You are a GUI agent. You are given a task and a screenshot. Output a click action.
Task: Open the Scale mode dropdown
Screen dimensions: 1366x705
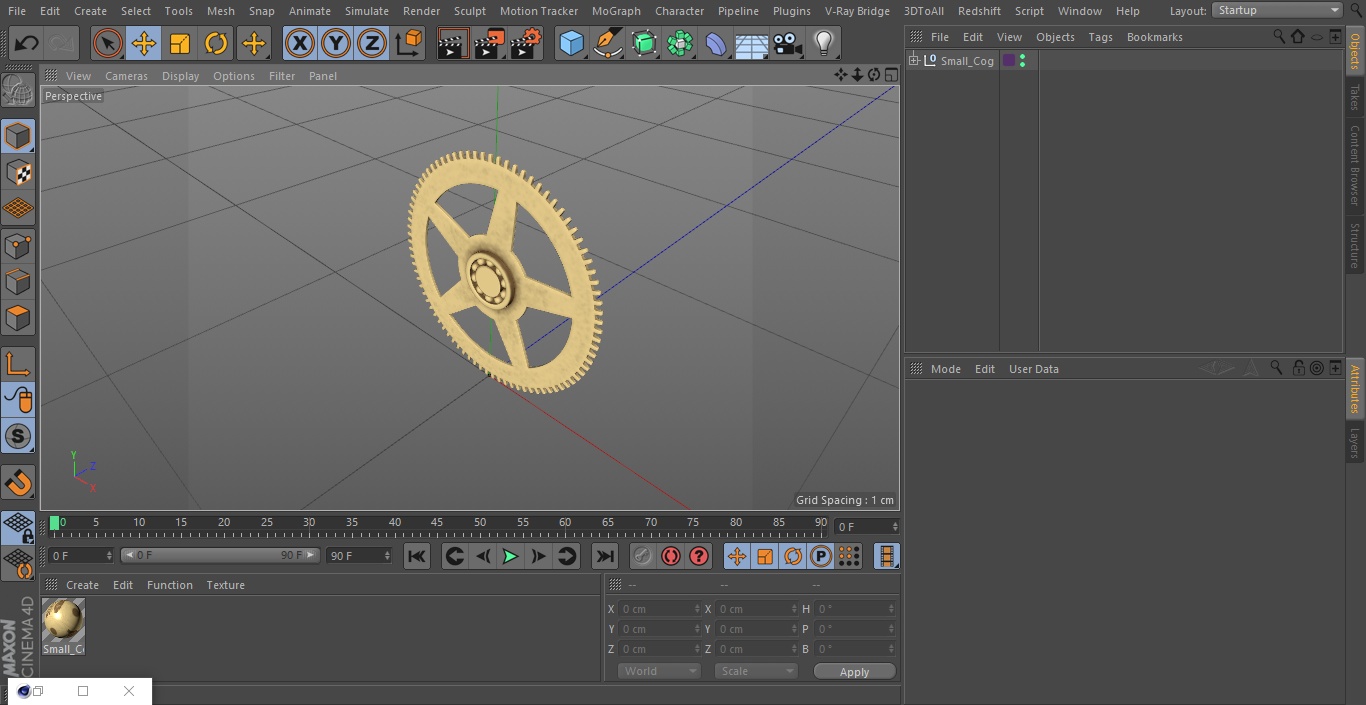pos(756,671)
